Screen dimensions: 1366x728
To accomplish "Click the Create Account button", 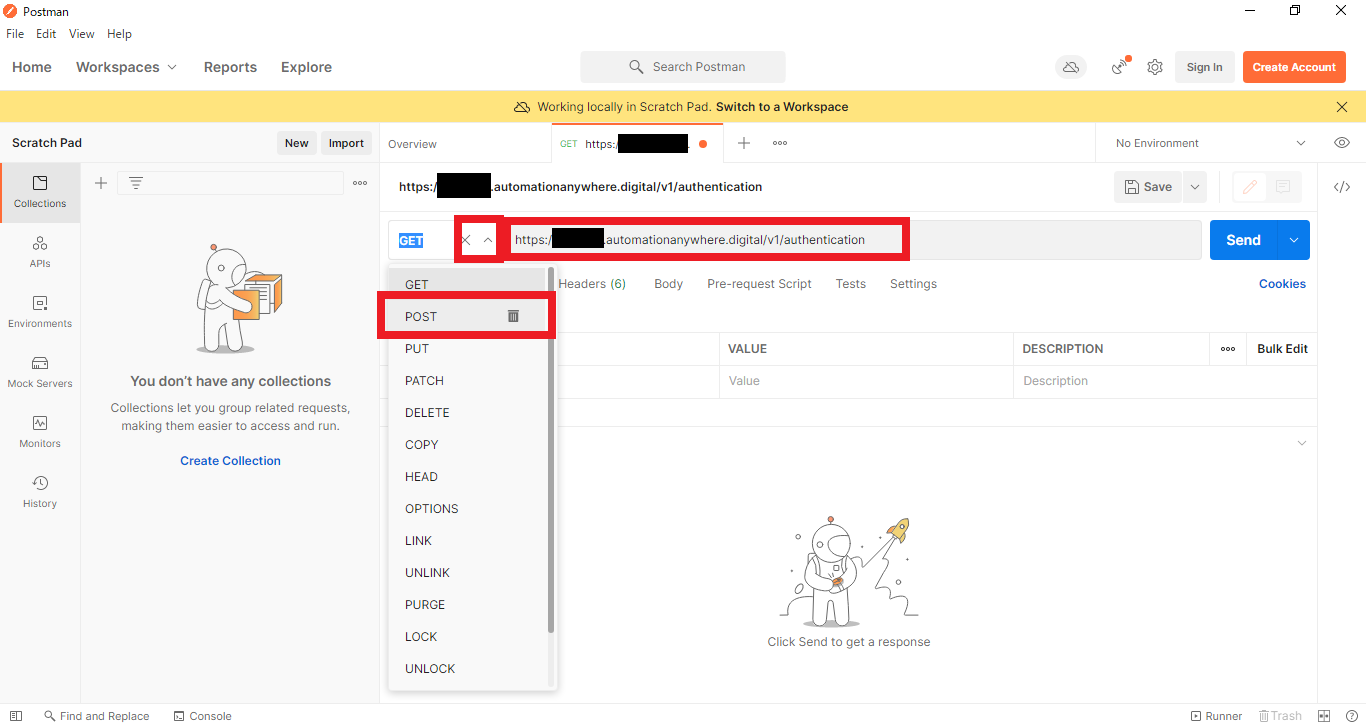I will 1294,67.
